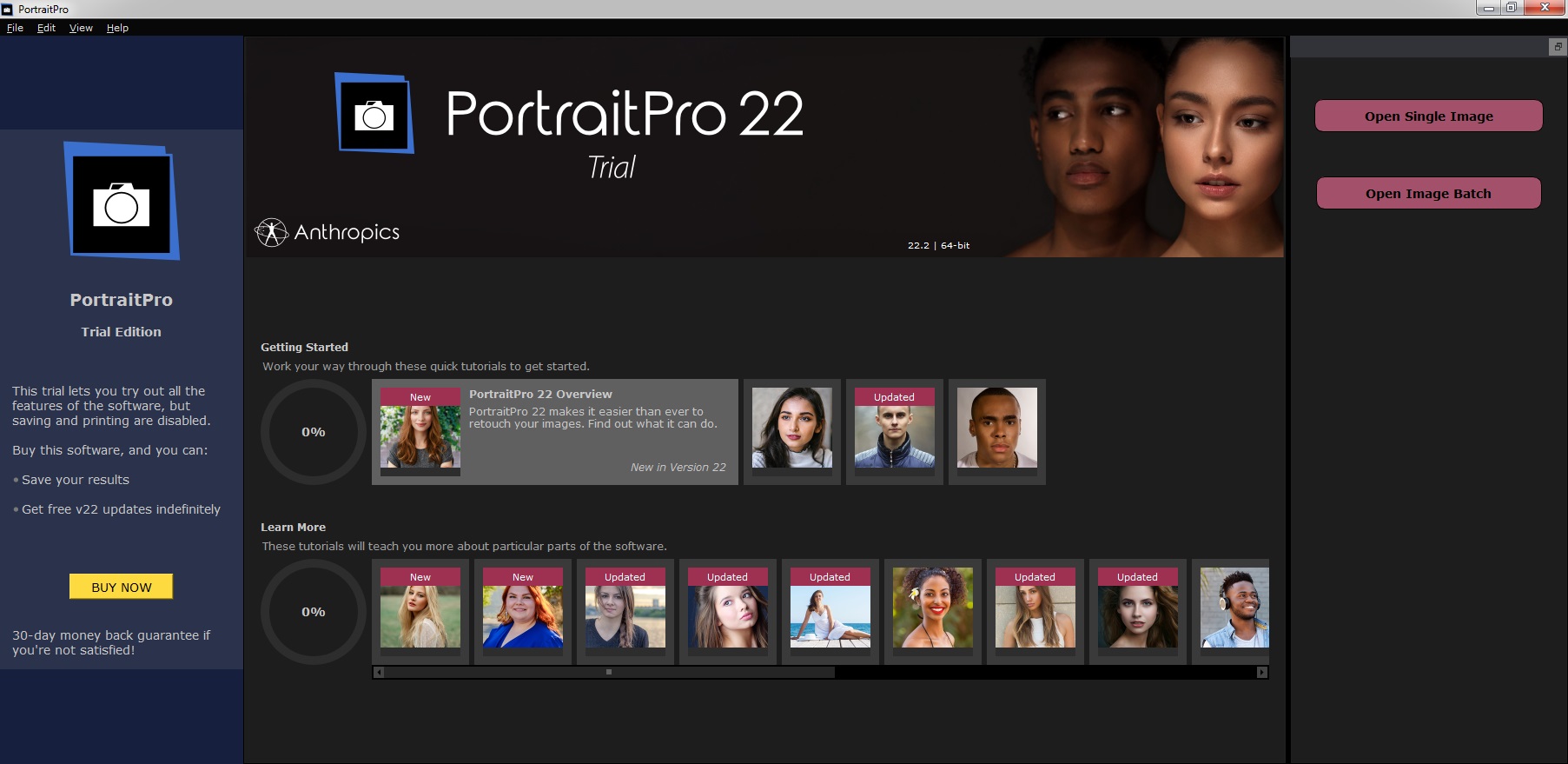Open the Updated Getting Started tutorial with young man
This screenshot has width=1568, height=764.
pyautogui.click(x=895, y=432)
